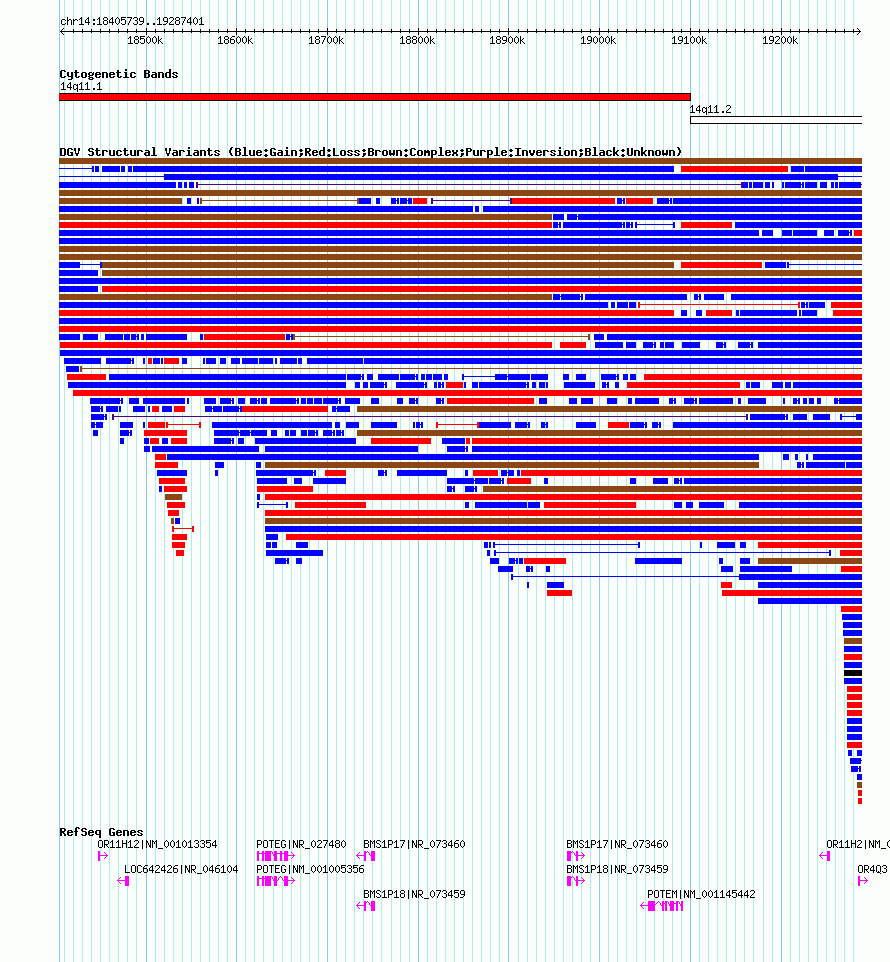This screenshot has height=962, width=890.
Task: Click the OR4Q3 gene arrow glyph
Action: coord(862,881)
